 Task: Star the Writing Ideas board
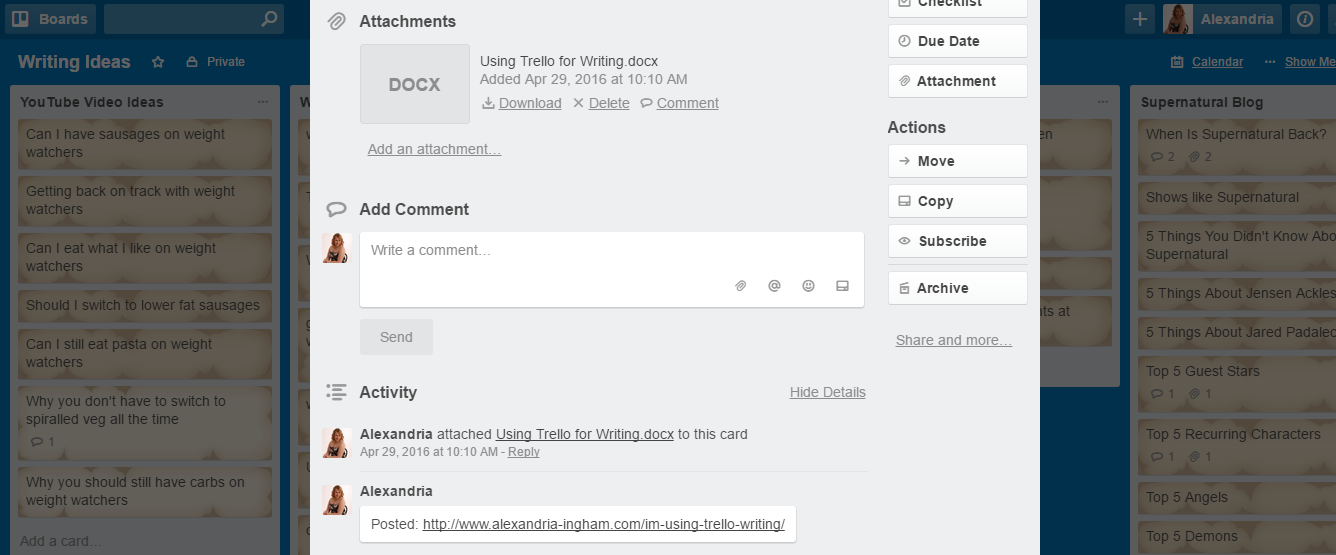[158, 62]
